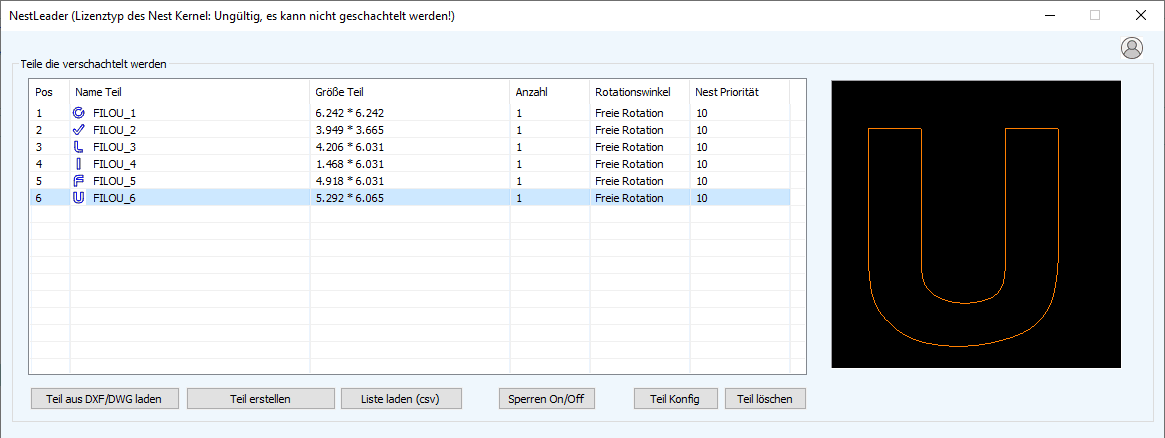
Task: Click the F-shaped FILOU_5 part icon
Action: pos(79,181)
